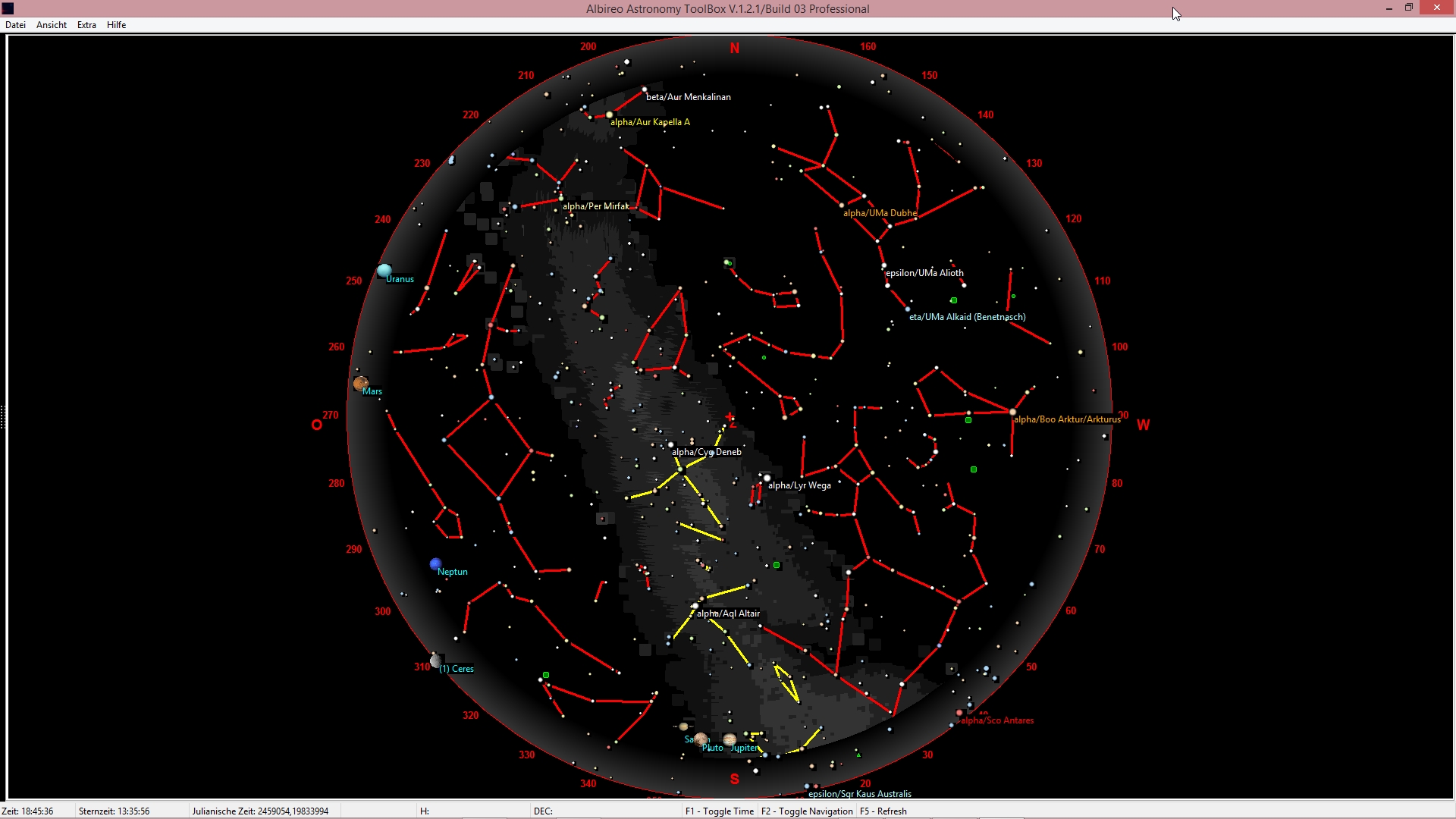The height and width of the screenshot is (819, 1456).
Task: Click F5 - Refresh in status bar
Action: [883, 811]
